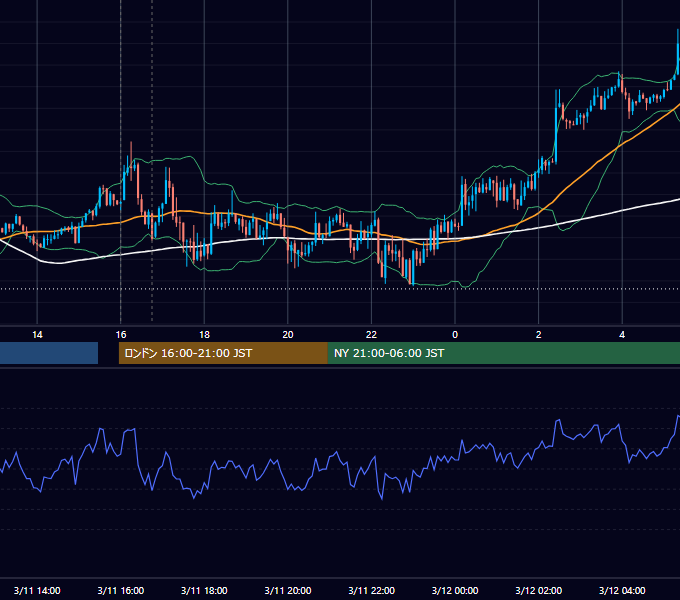Click the NY 21:00-06:00 JST session bar

503,353
